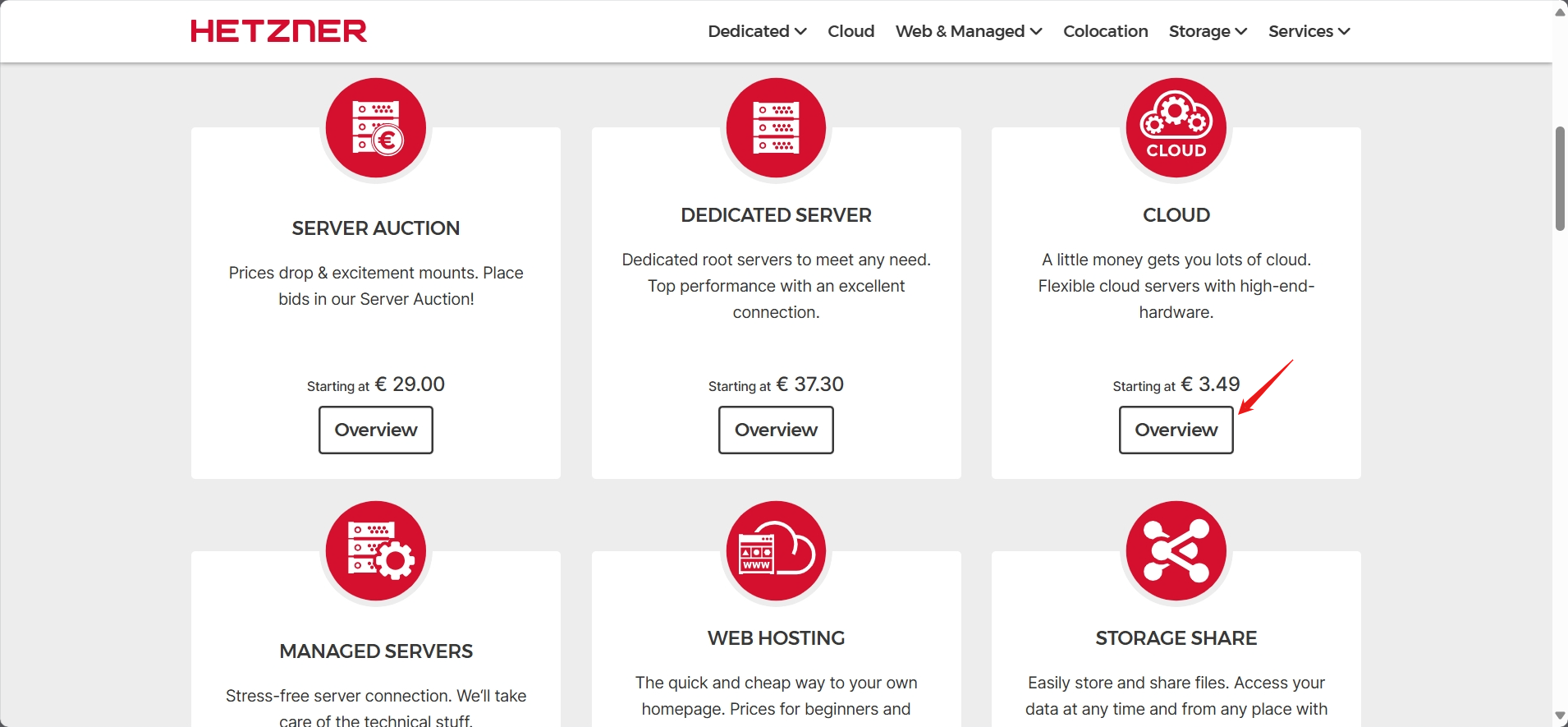Open the Colocation navigation item
The height and width of the screenshot is (727, 1568).
coord(1105,31)
